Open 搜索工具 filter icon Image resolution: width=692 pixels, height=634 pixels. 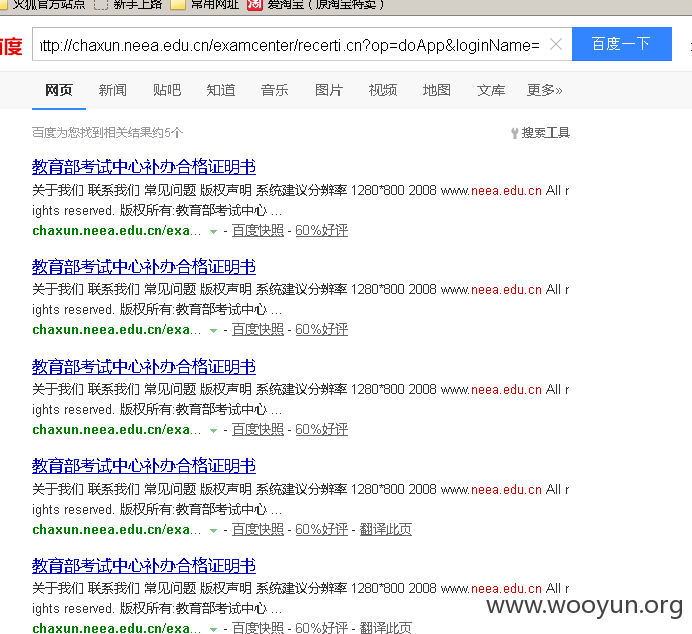[515, 133]
